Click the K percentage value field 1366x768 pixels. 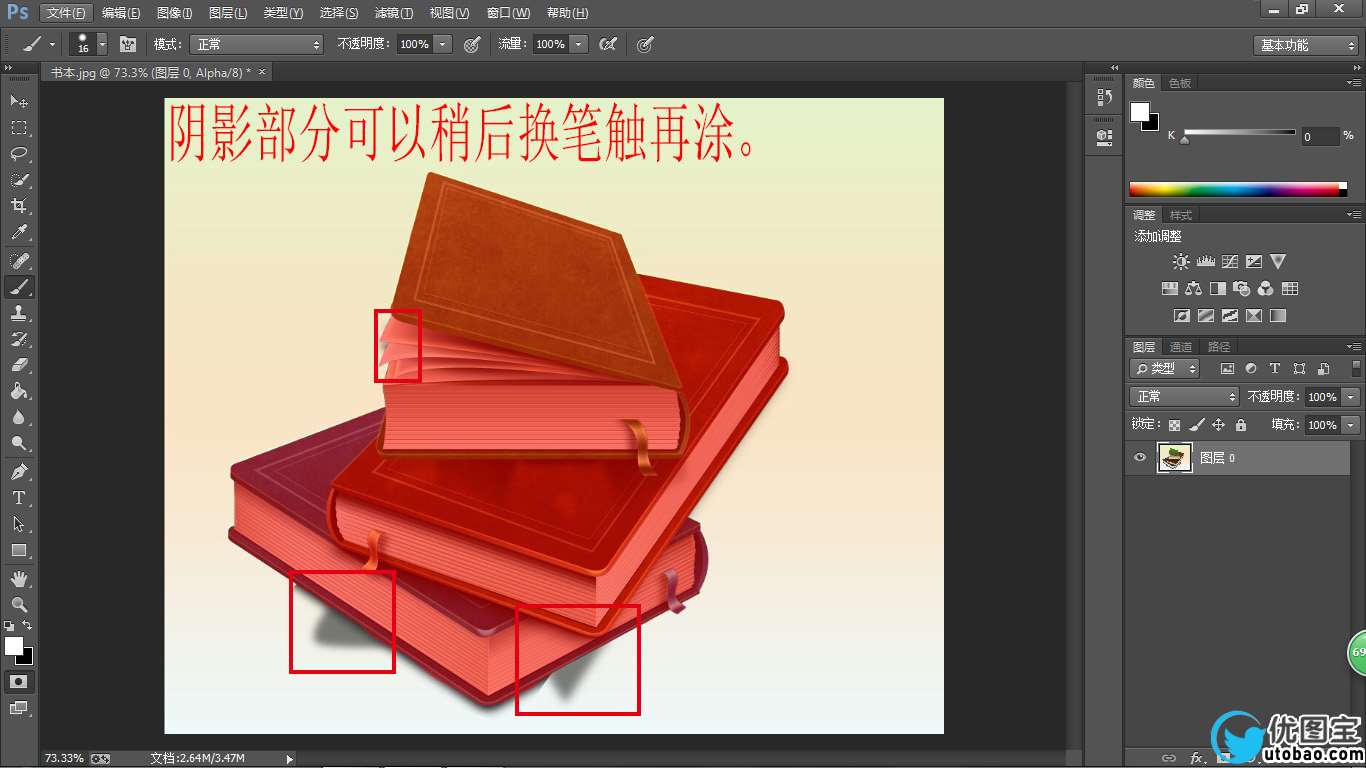coord(1320,137)
